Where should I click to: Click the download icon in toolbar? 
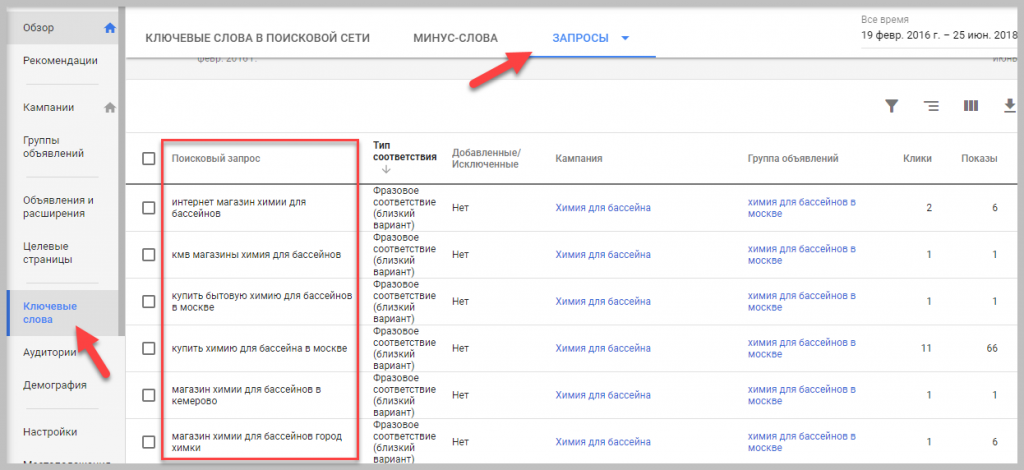tap(1009, 106)
